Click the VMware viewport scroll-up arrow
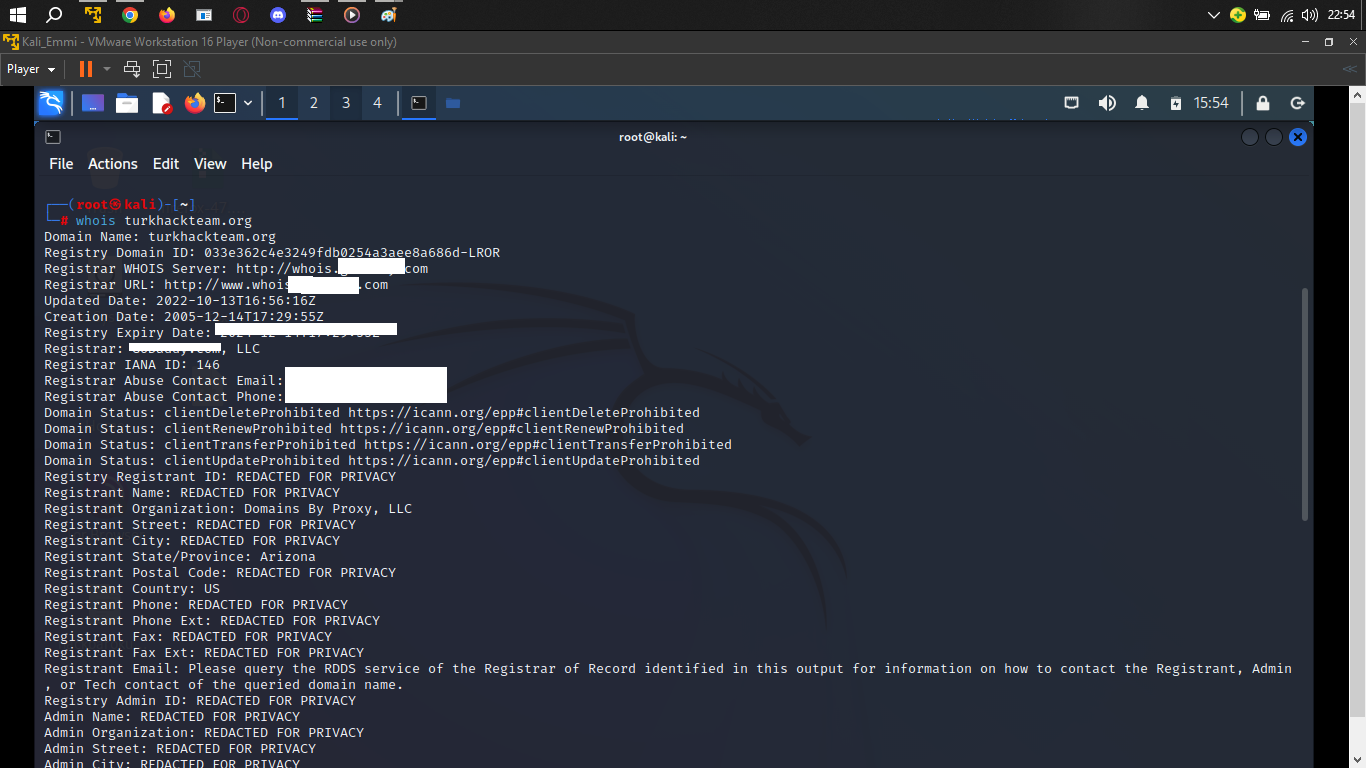Image resolution: width=1366 pixels, height=768 pixels. pos(1357,94)
